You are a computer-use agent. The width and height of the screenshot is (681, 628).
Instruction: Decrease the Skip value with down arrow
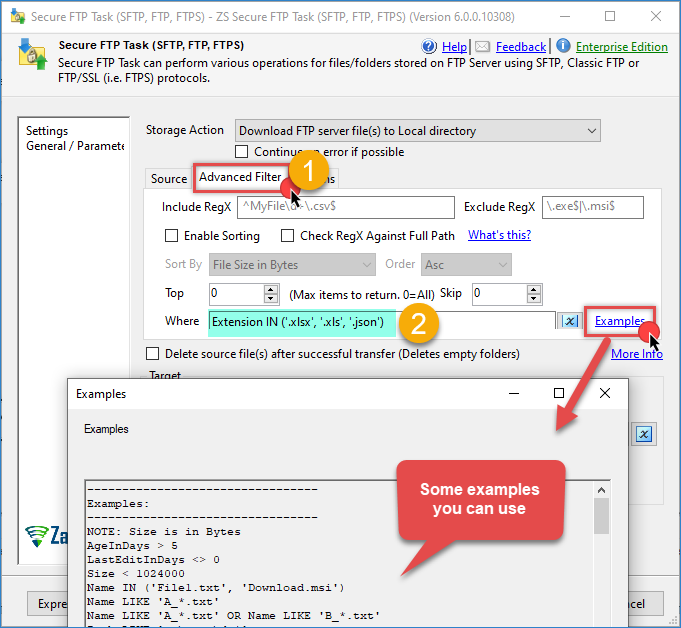pyautogui.click(x=533, y=298)
